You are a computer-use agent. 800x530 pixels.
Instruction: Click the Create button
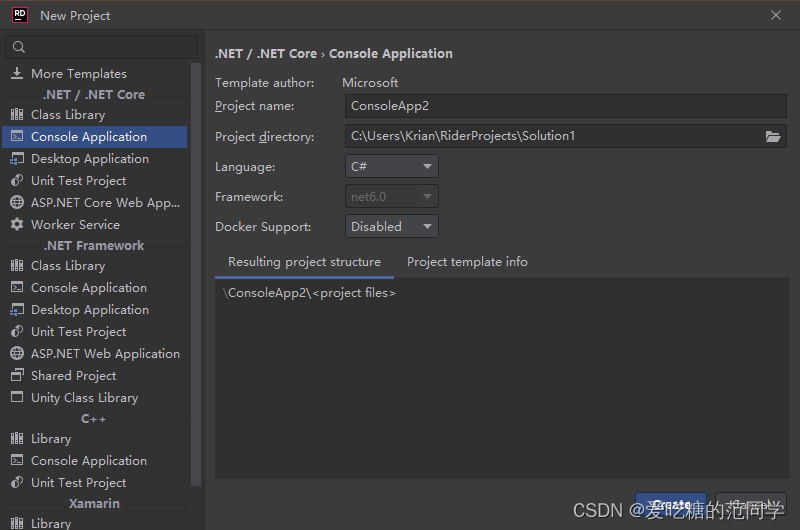tap(671, 505)
